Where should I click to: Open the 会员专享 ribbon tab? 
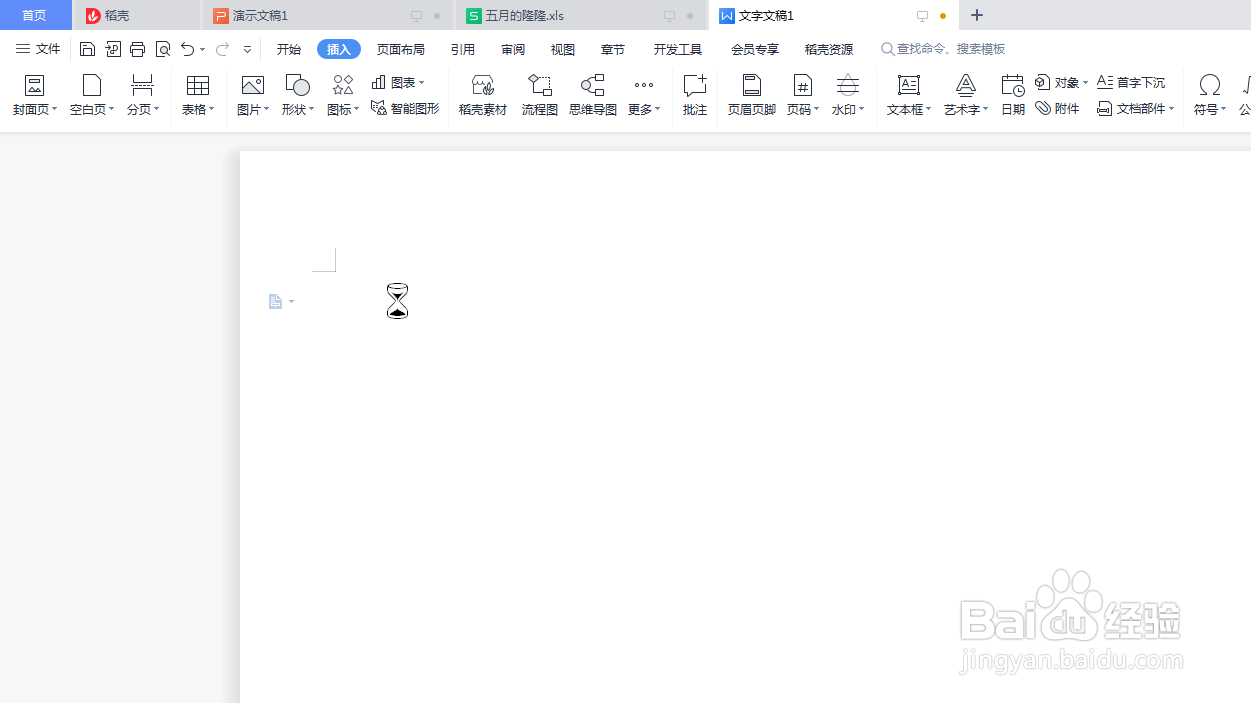(x=755, y=49)
